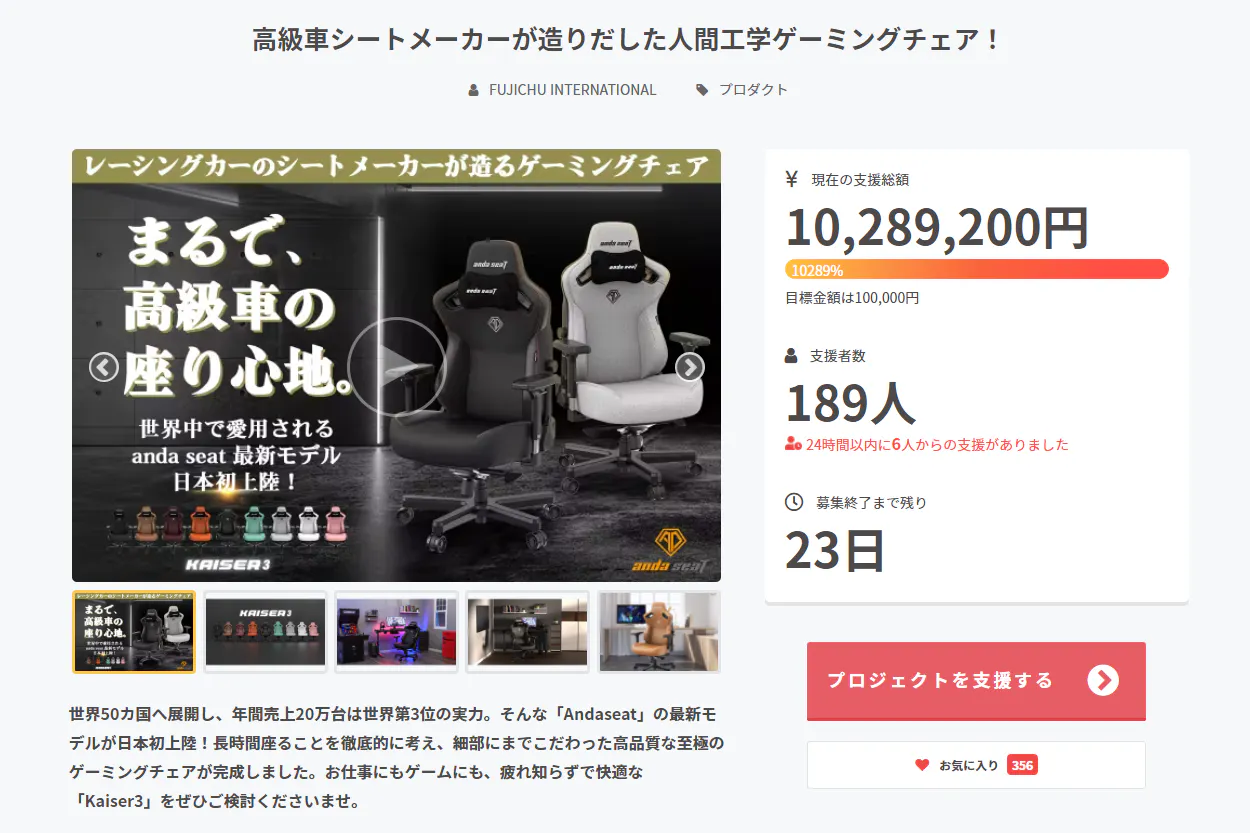1250x833 pixels.
Task: Select the brown chair thumbnail
Action: 659,632
